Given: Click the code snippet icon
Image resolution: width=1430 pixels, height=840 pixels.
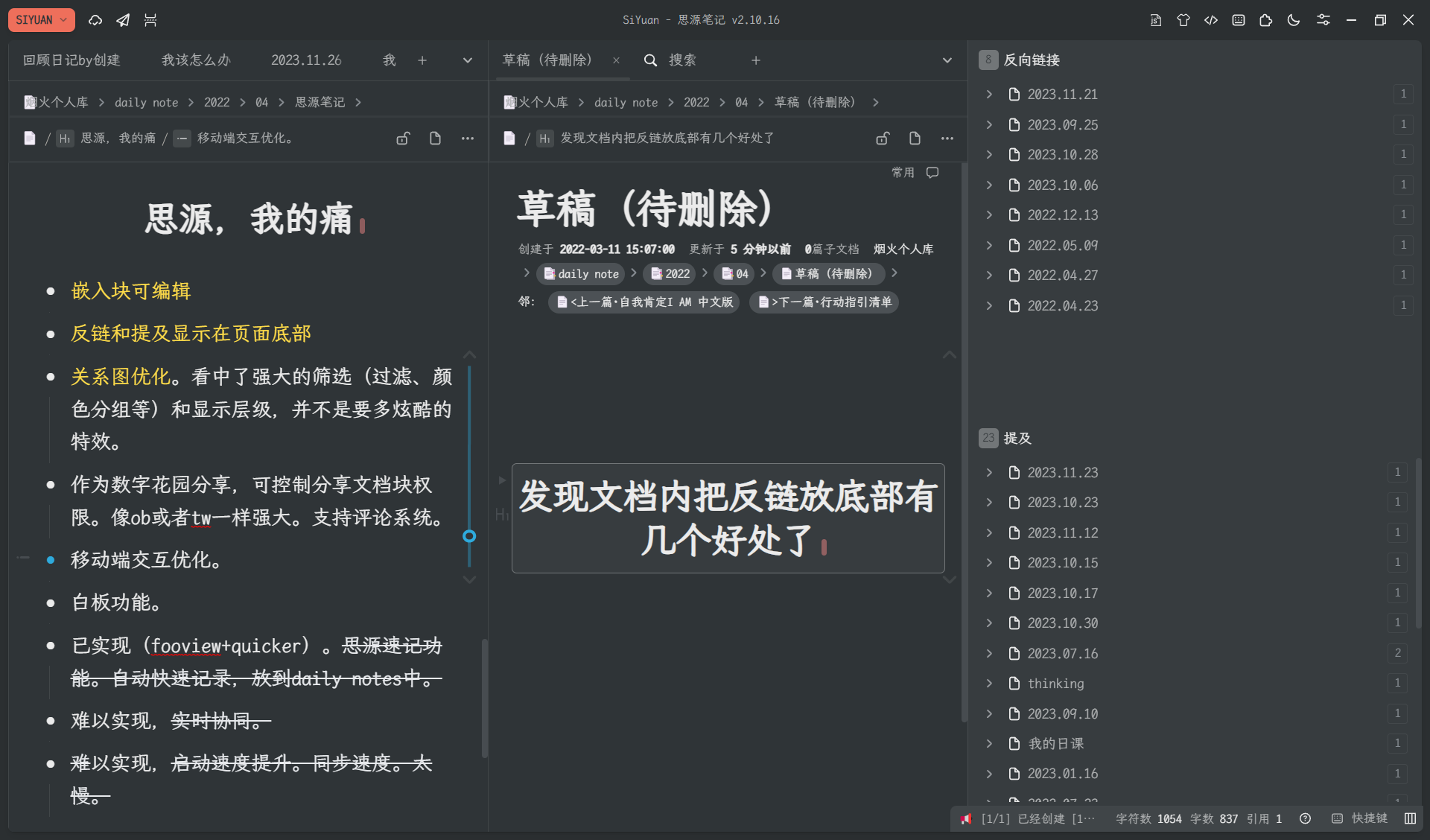Looking at the screenshot, I should pos(1210,20).
